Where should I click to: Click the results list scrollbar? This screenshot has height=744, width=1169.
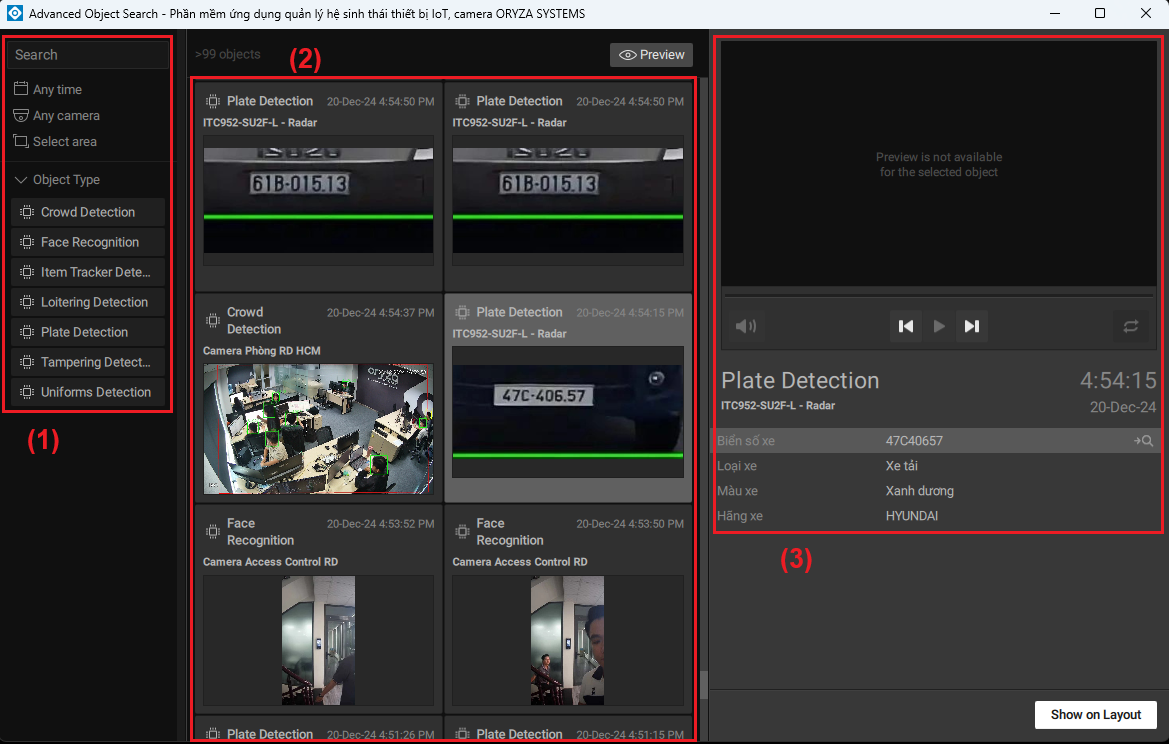click(x=703, y=684)
